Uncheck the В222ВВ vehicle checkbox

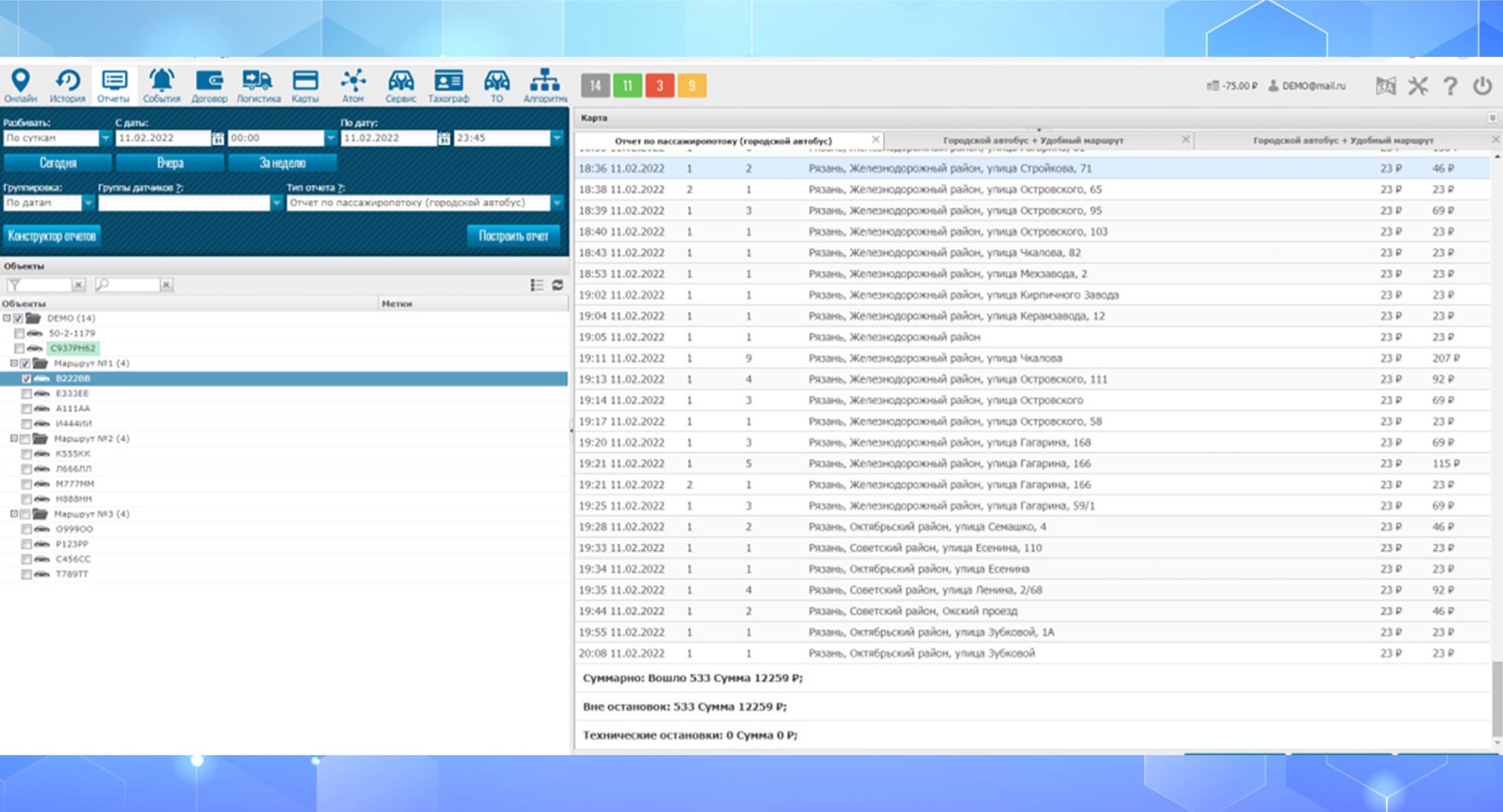click(x=27, y=379)
